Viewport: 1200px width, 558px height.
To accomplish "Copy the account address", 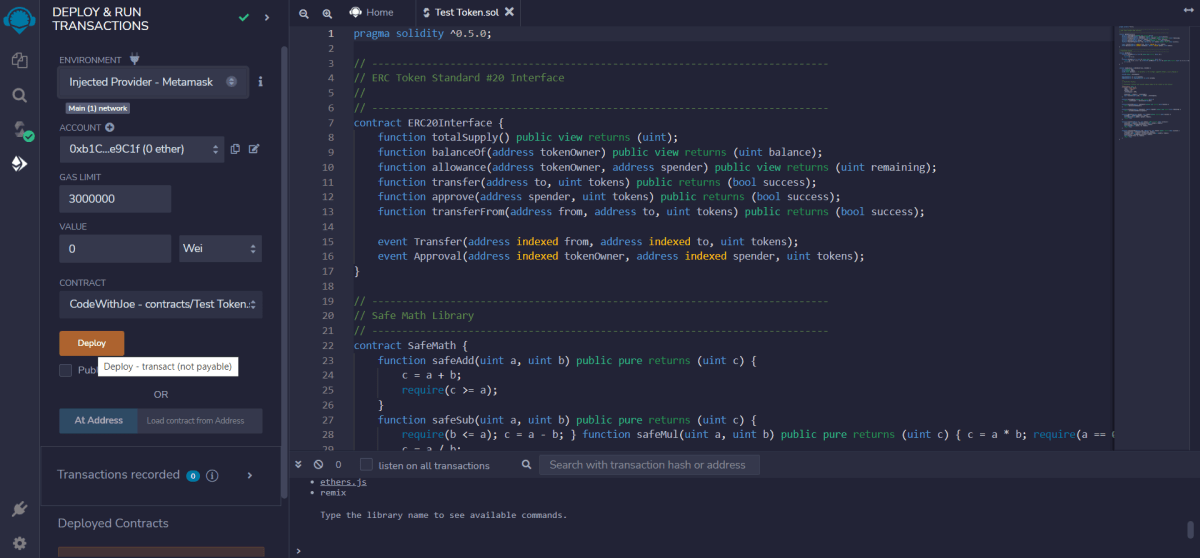I will tap(235, 149).
